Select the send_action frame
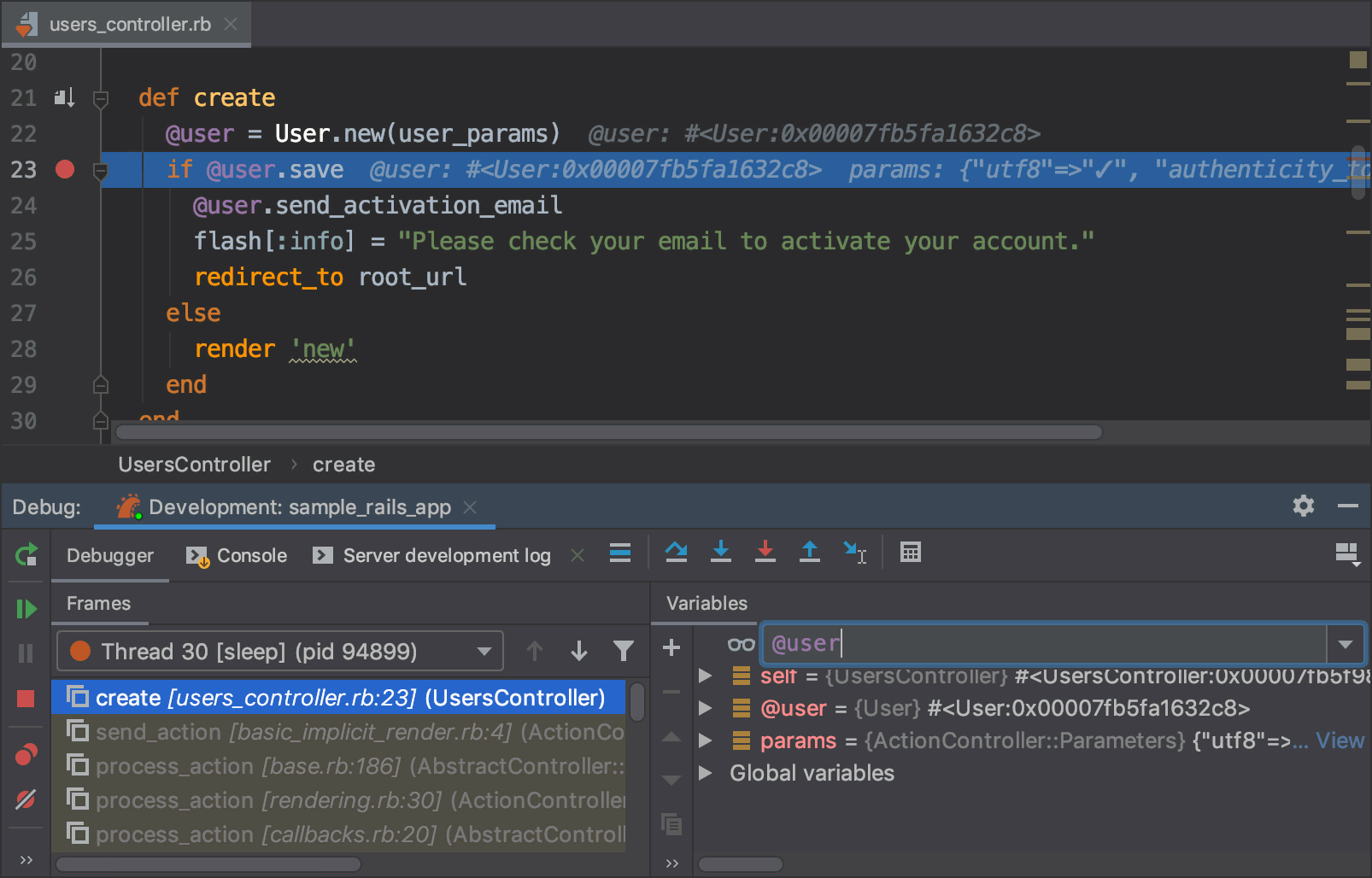1372x878 pixels. click(338, 732)
